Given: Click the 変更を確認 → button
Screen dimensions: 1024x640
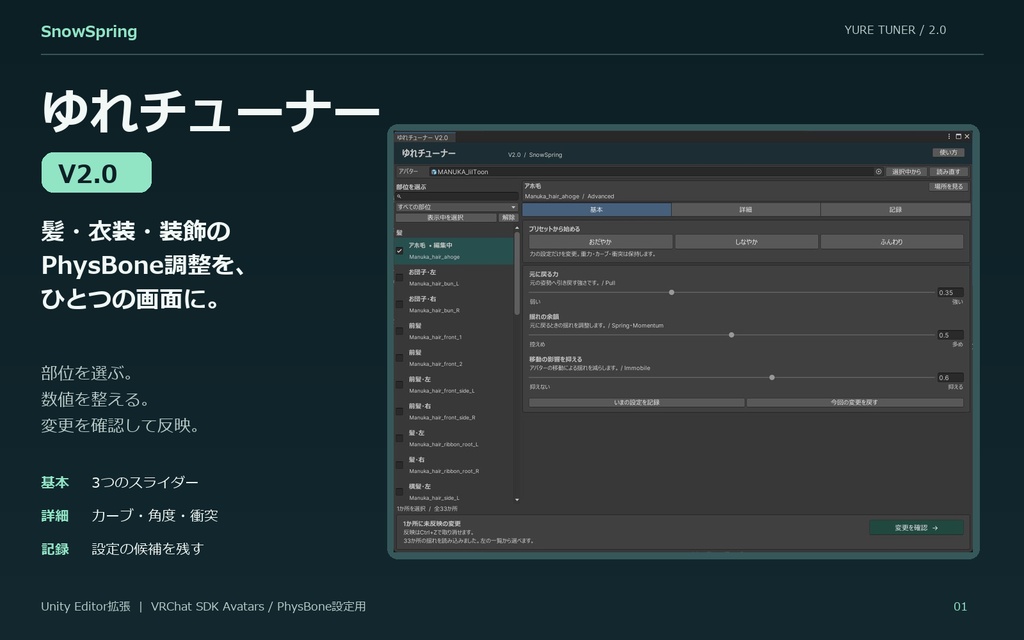Looking at the screenshot, I should 916,528.
